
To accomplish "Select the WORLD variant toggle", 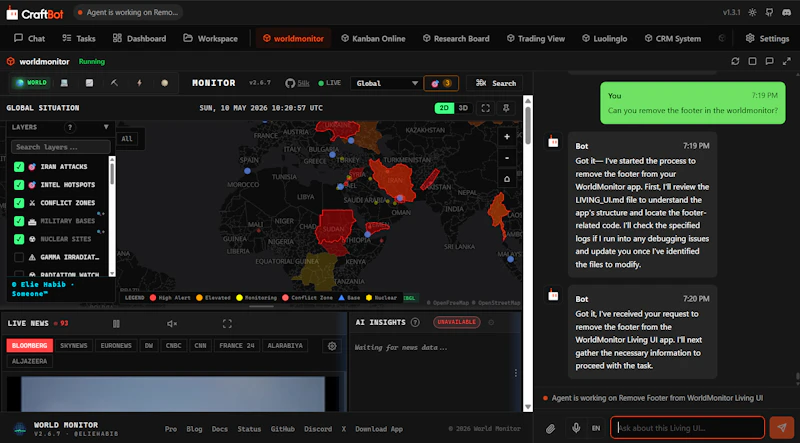I will coord(32,83).
